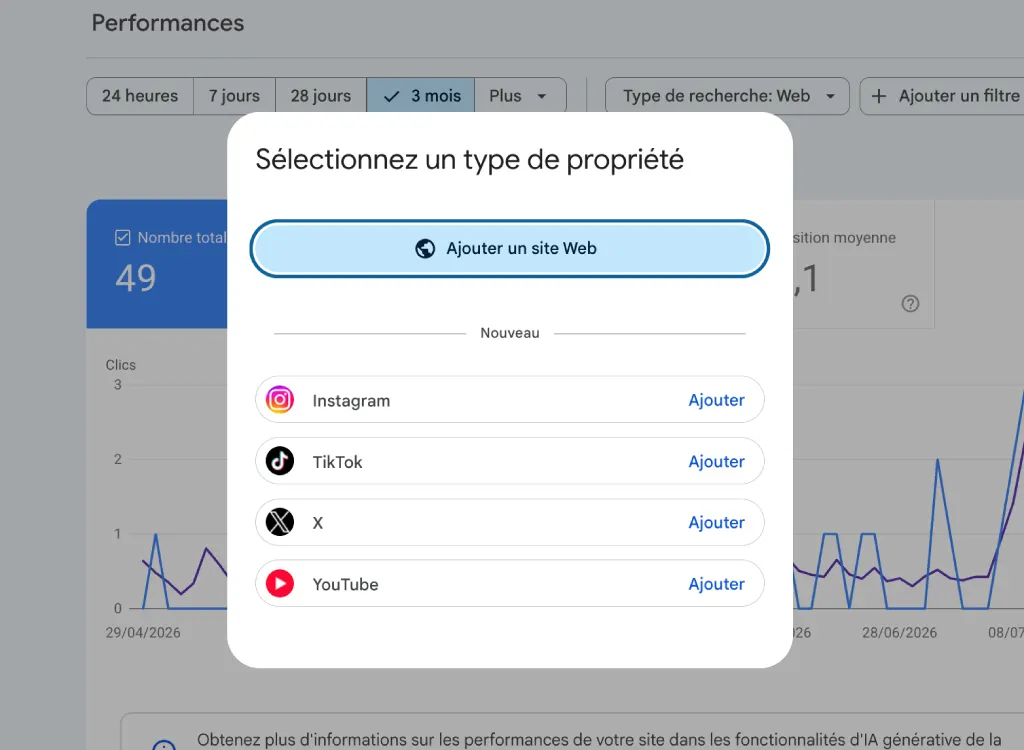Click the YouTube logo icon
This screenshot has width=1024, height=750.
point(280,583)
